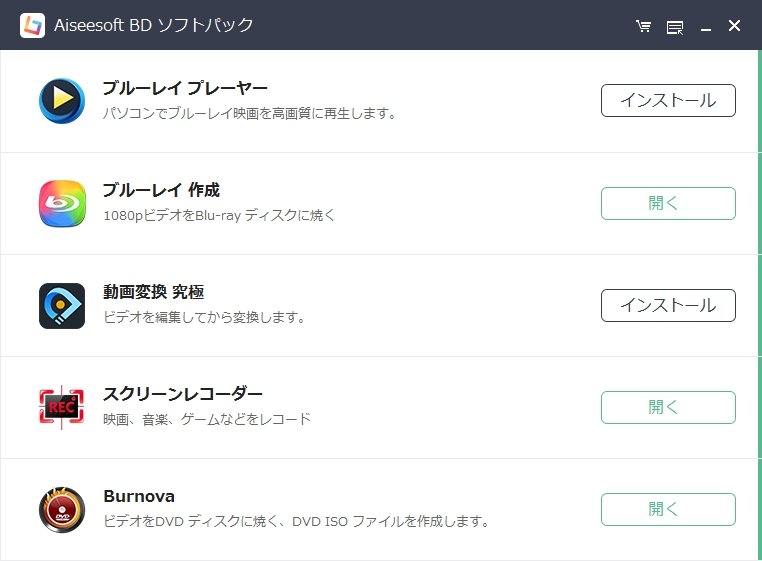Screen dimensions: 762x561
Task: Install ブルーレイ プレーヤー with its インストール button
Action: click(x=668, y=101)
